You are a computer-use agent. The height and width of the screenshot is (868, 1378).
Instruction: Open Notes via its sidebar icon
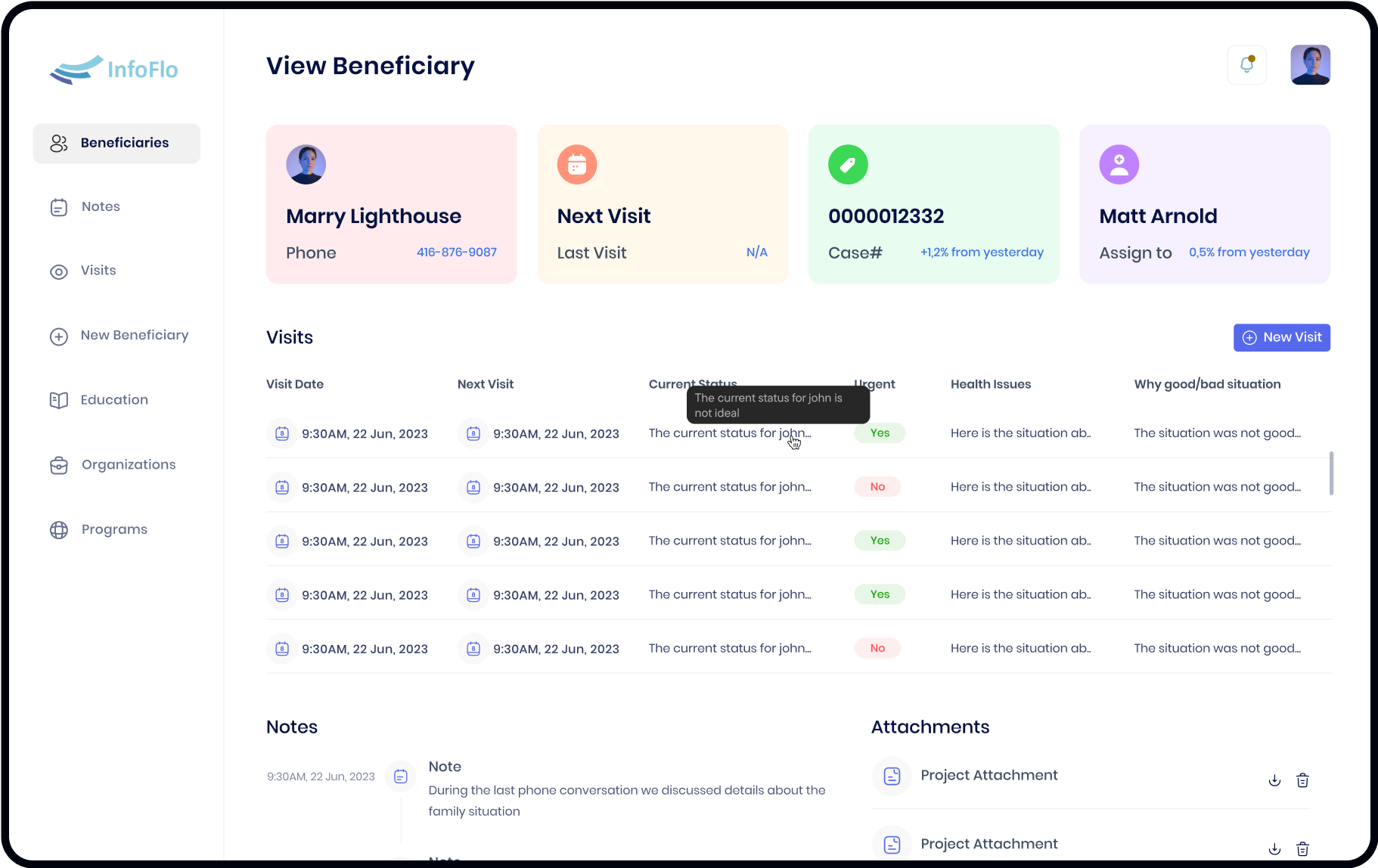[x=59, y=206]
